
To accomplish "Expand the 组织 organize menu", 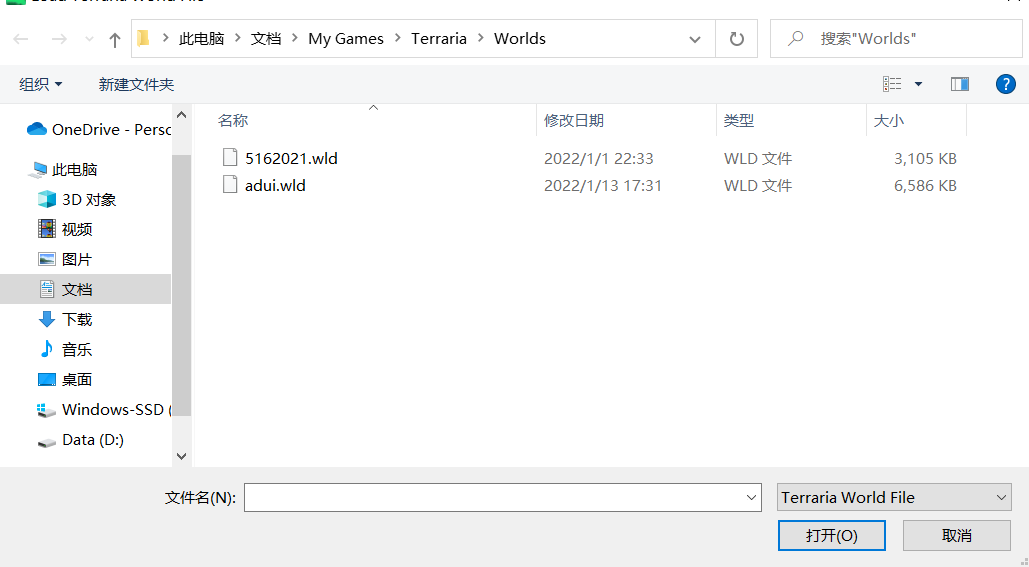I will (41, 84).
